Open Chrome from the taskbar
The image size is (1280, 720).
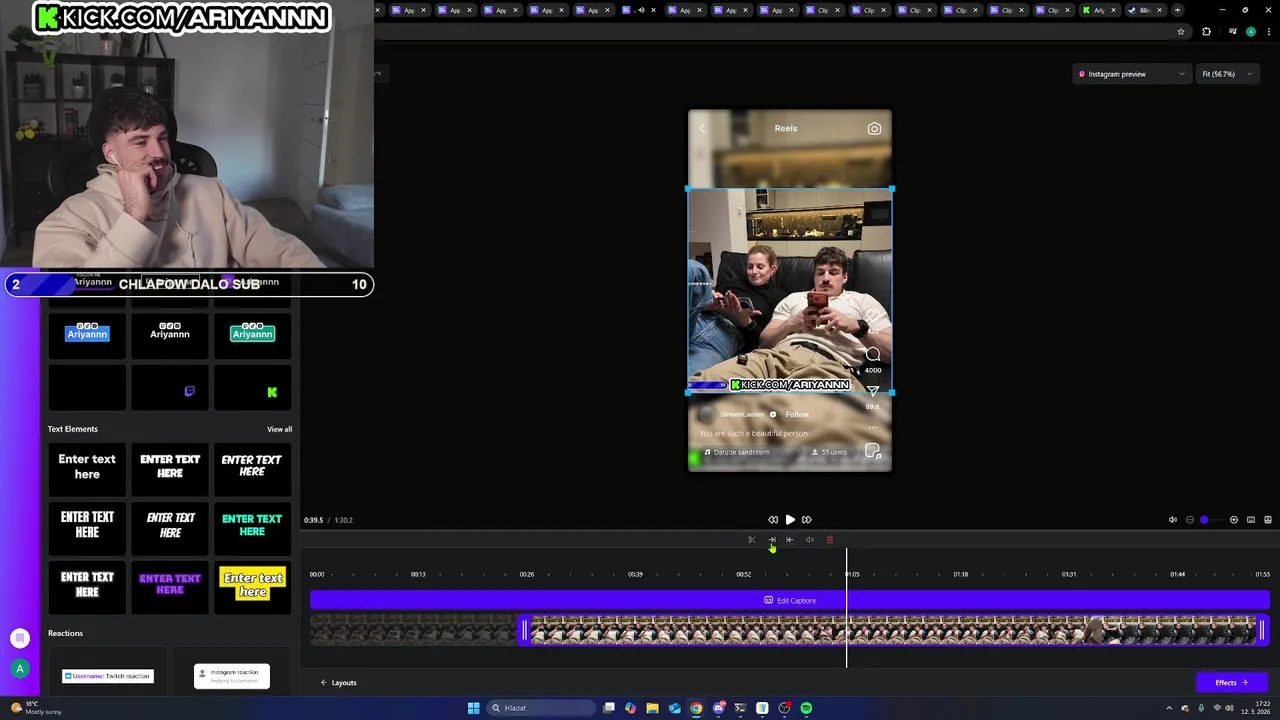click(x=696, y=708)
